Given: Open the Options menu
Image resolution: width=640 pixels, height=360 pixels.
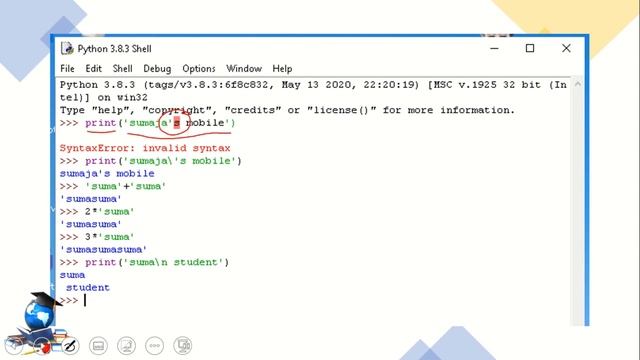Looking at the screenshot, I should [199, 69].
